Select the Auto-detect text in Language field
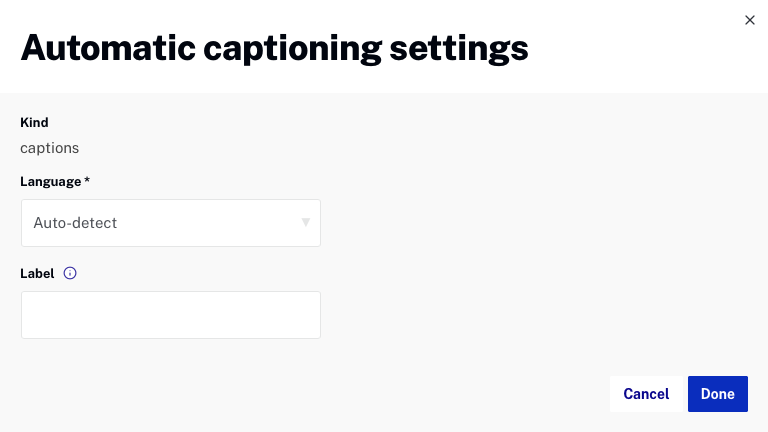This screenshot has height=432, width=768. click(x=75, y=223)
